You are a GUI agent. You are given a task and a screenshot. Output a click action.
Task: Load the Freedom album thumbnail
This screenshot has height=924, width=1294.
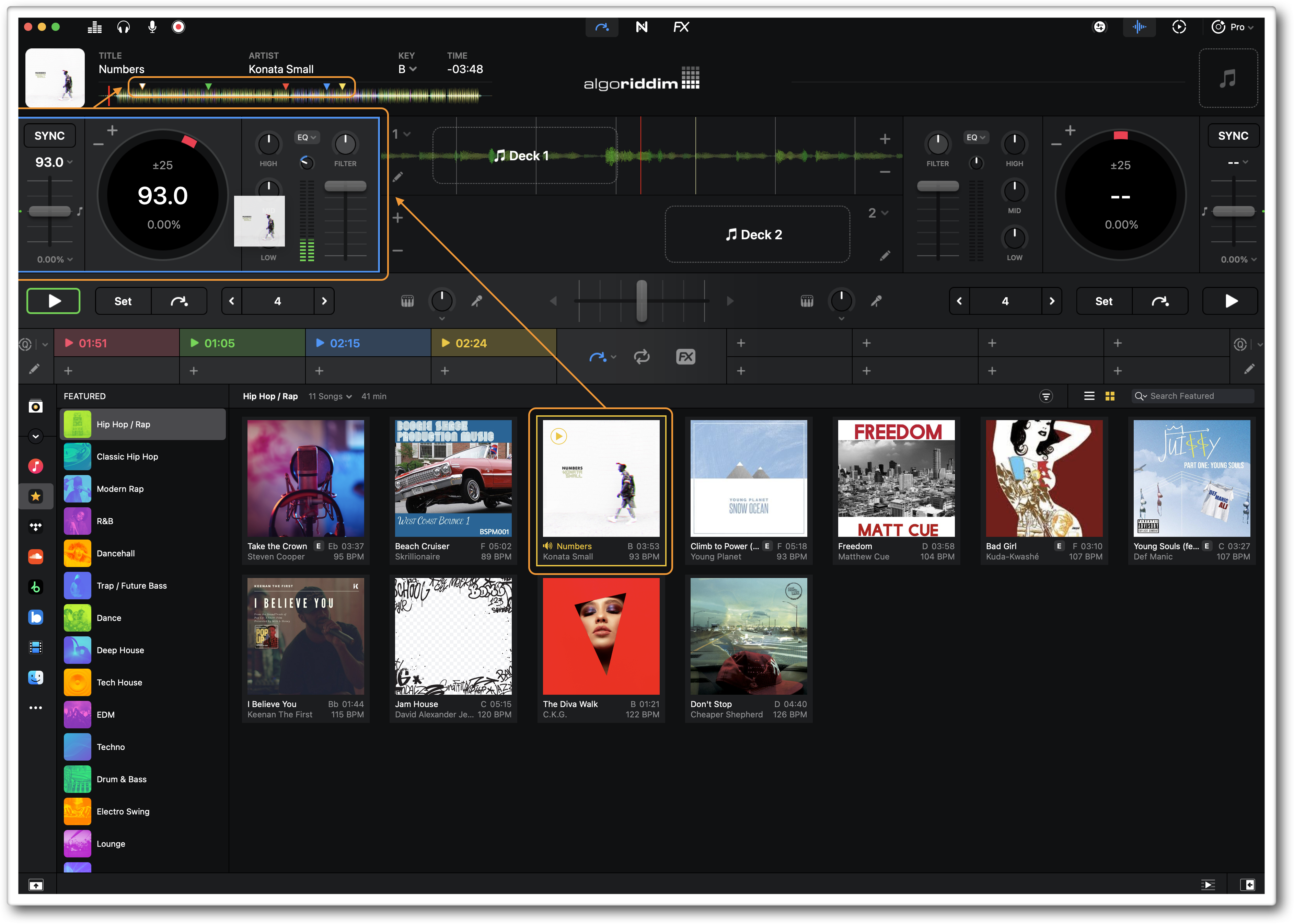(x=896, y=478)
